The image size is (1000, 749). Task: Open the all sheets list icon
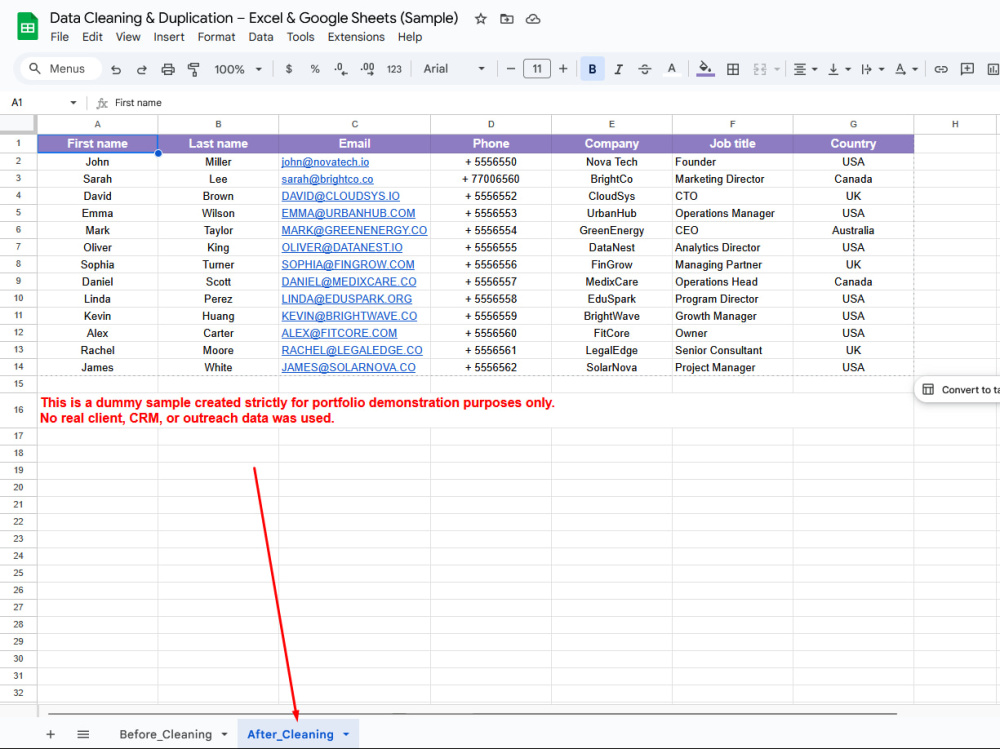tap(84, 734)
